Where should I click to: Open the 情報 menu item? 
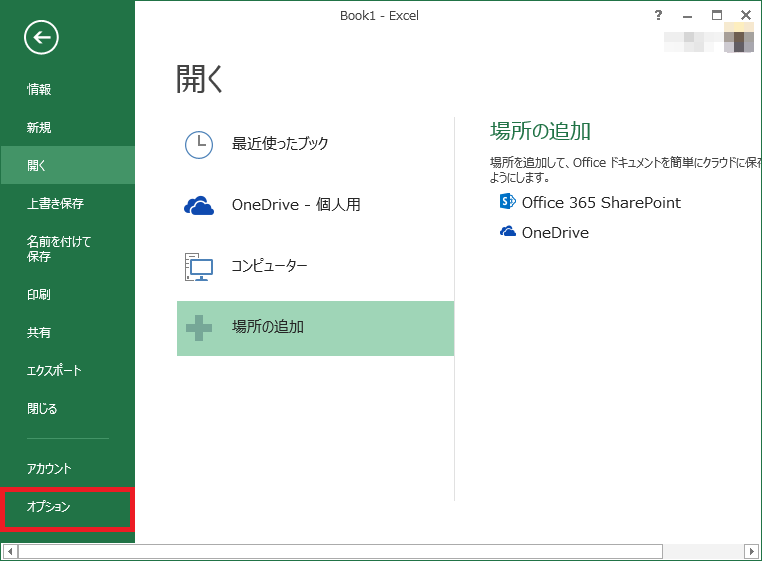39,90
